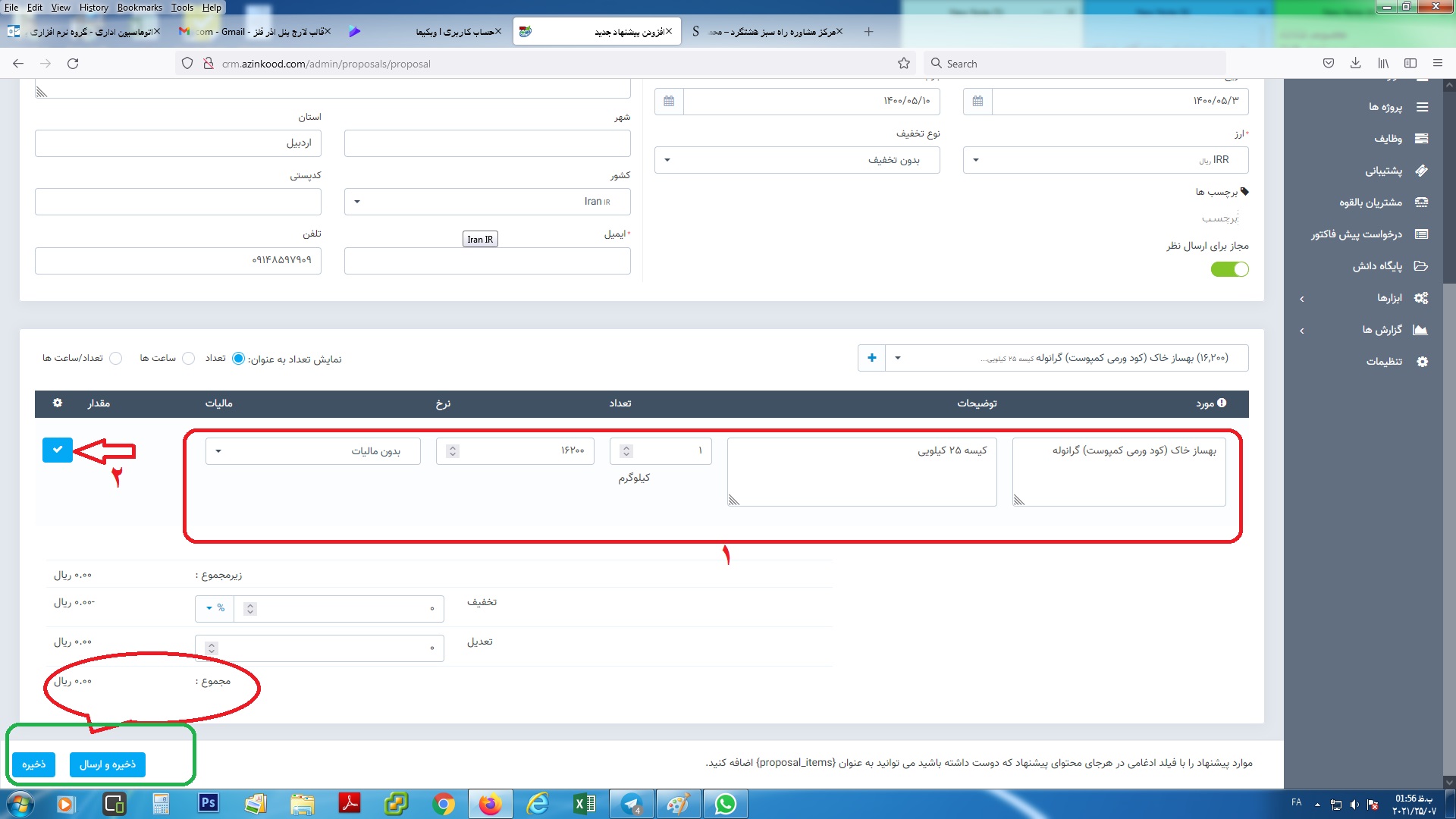Click the blue plus icon next to item selector

[x=872, y=358]
